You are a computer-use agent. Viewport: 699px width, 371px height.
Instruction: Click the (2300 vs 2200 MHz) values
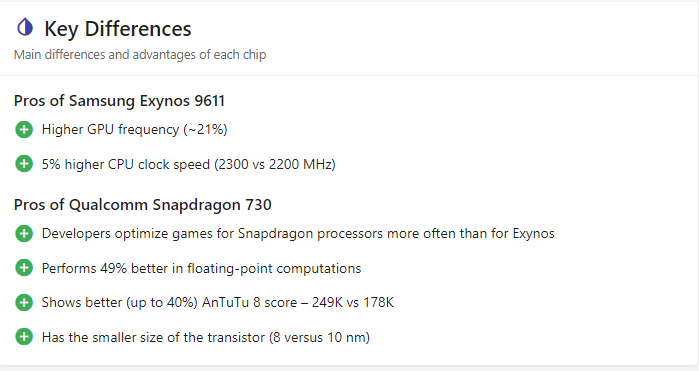[275, 164]
